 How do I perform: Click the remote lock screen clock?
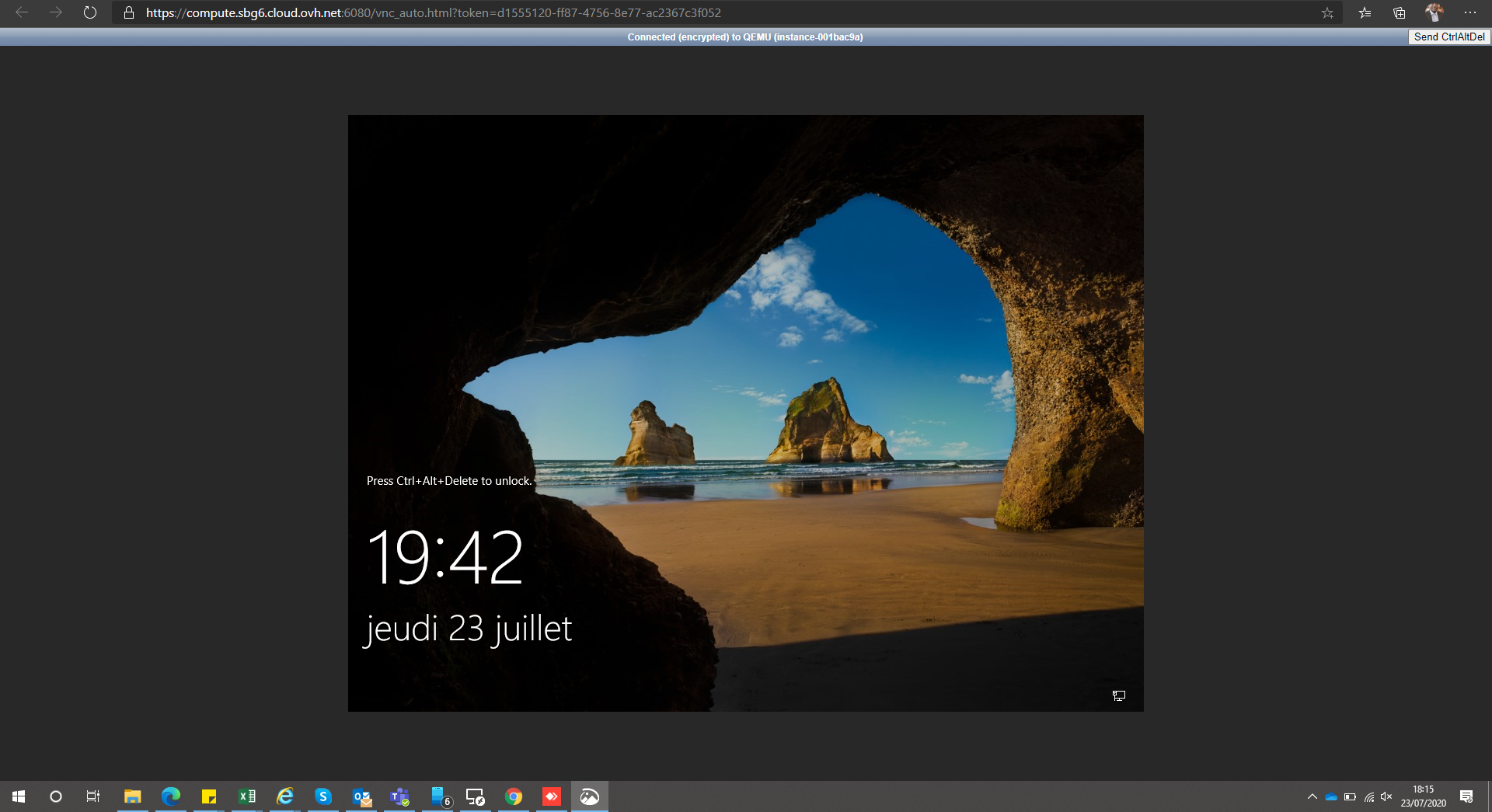click(x=445, y=557)
